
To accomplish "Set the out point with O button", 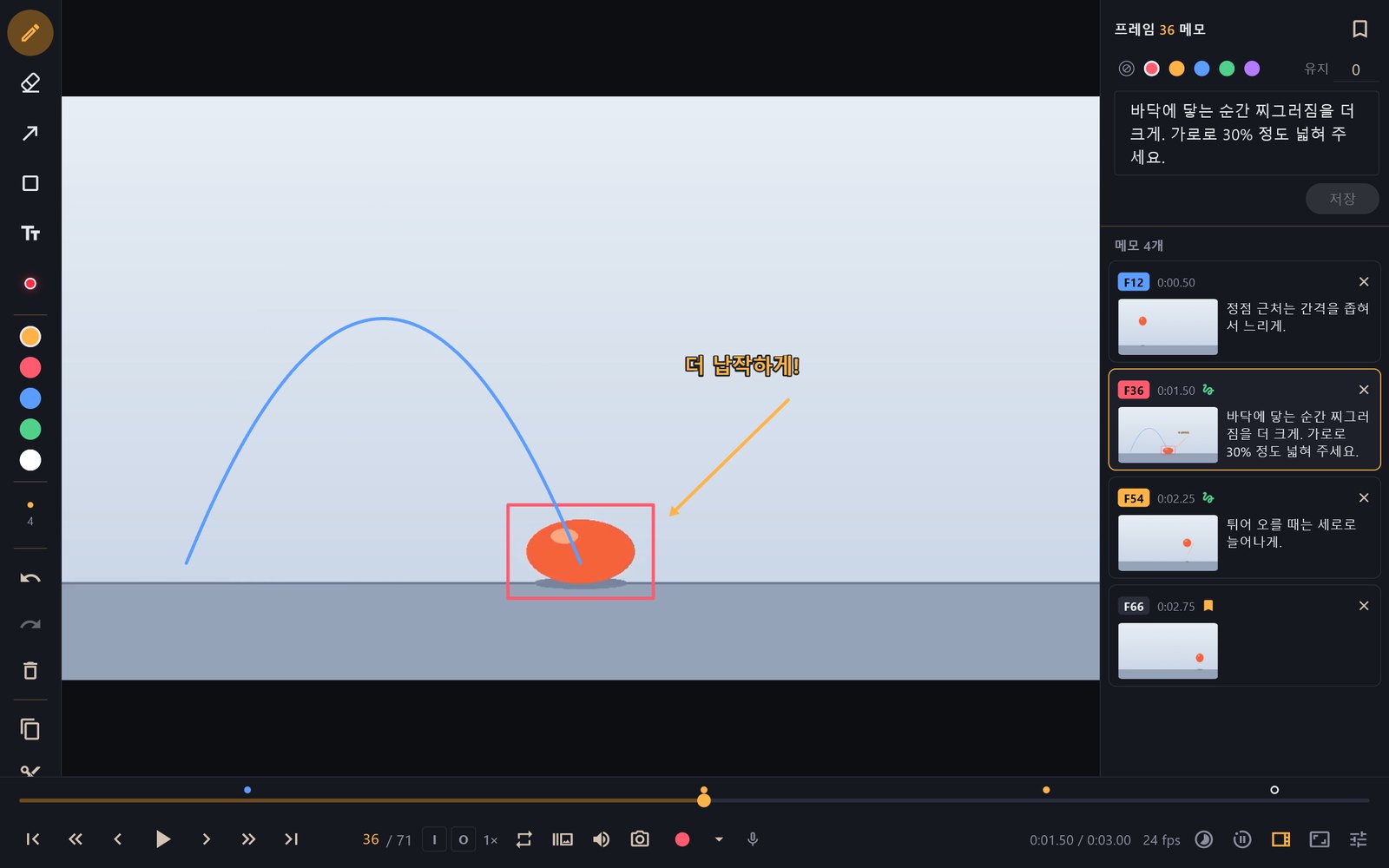I will click(x=464, y=839).
